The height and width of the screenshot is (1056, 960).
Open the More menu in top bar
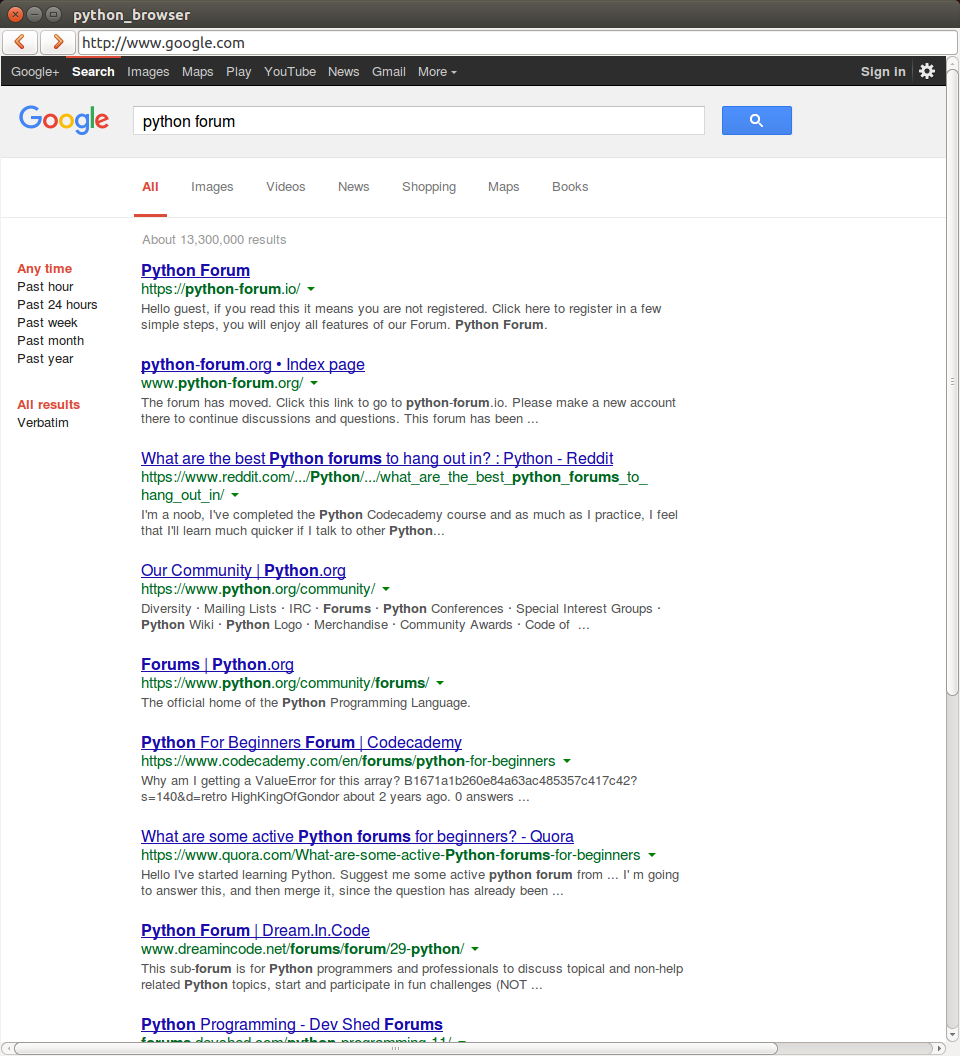pyautogui.click(x=437, y=72)
